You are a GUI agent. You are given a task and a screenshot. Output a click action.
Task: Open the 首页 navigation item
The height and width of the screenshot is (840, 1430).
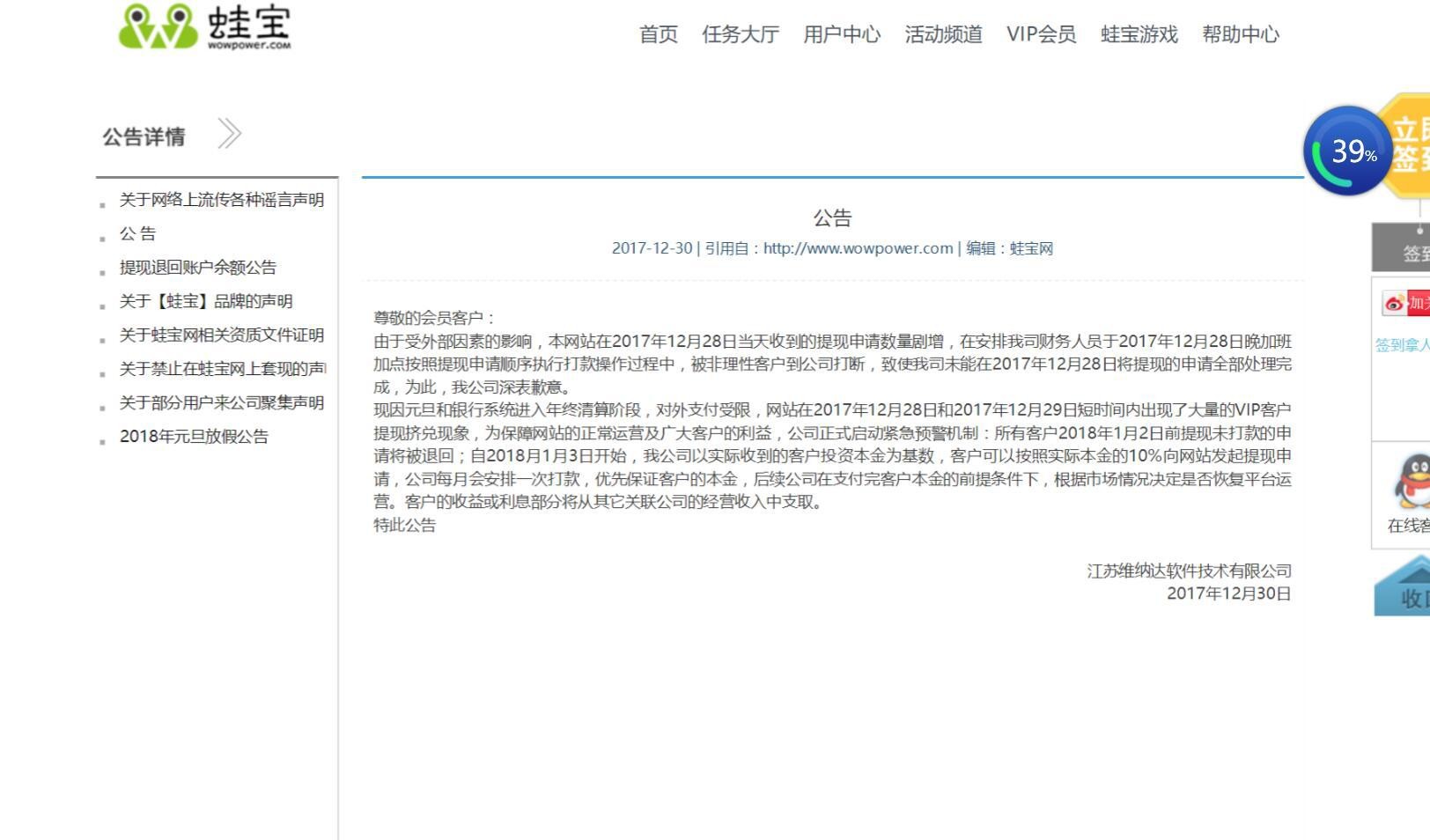(x=658, y=34)
